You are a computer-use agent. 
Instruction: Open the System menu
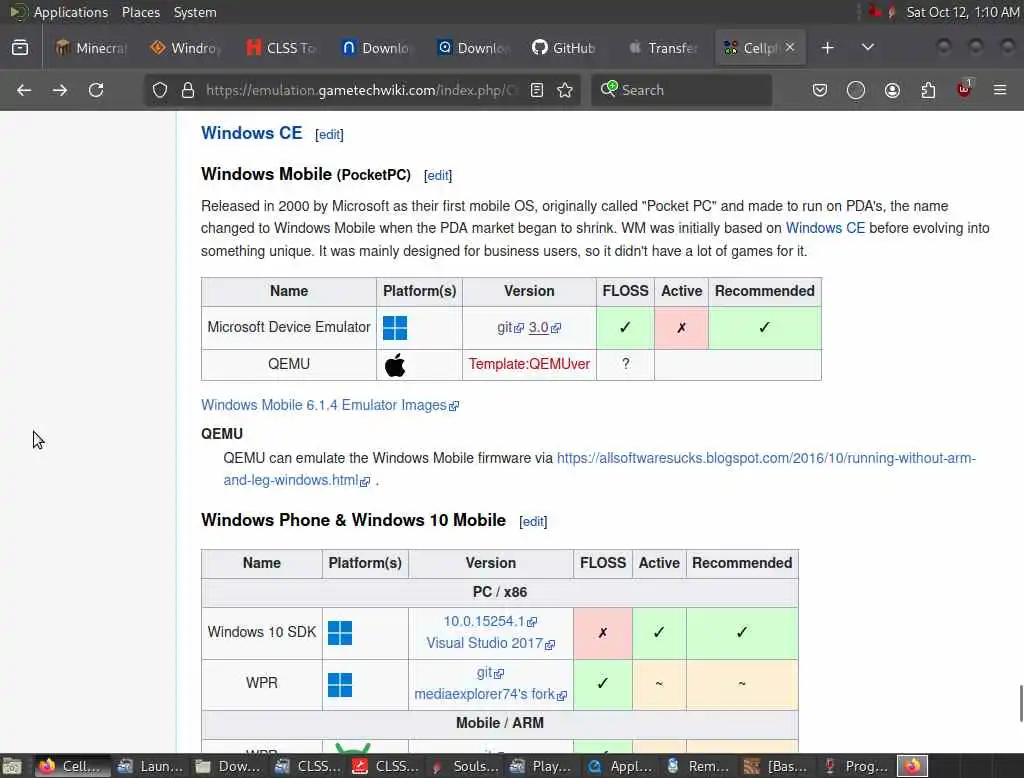tap(195, 12)
